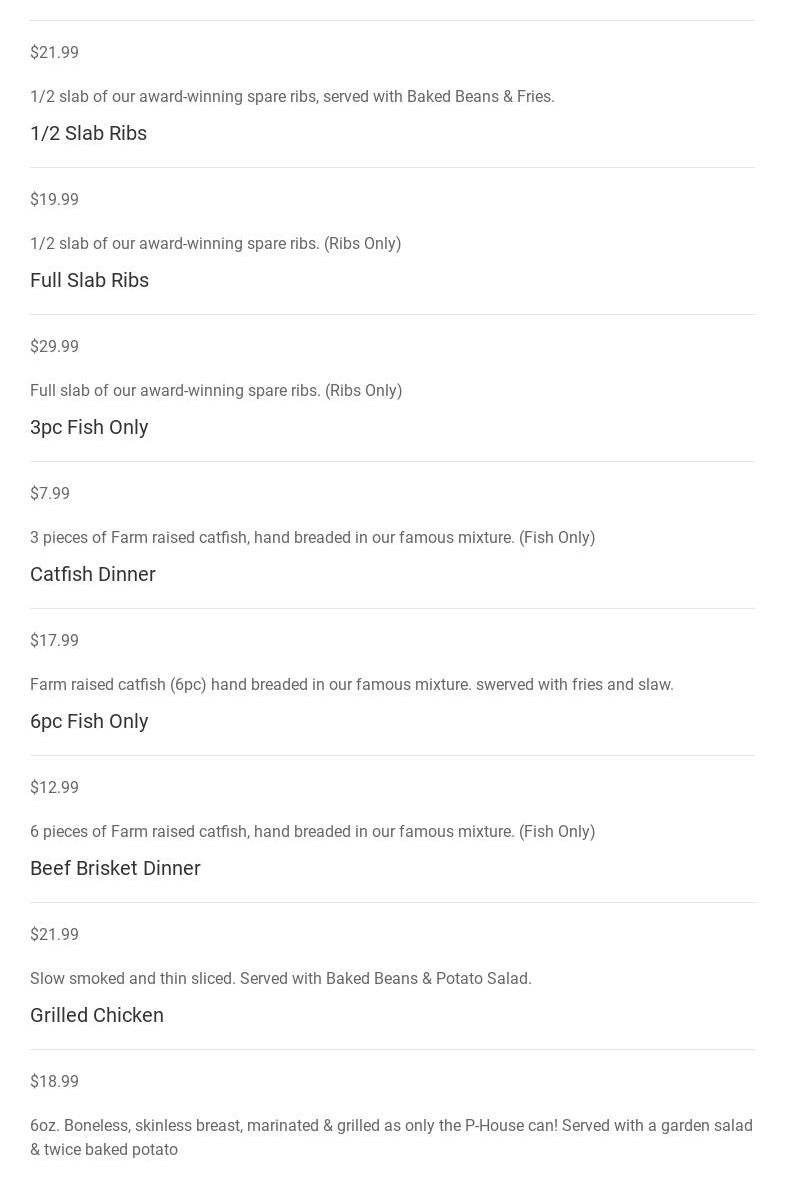This screenshot has width=785, height=1203.
Task: Select the 3 pieces catfish description text
Action: (312, 537)
